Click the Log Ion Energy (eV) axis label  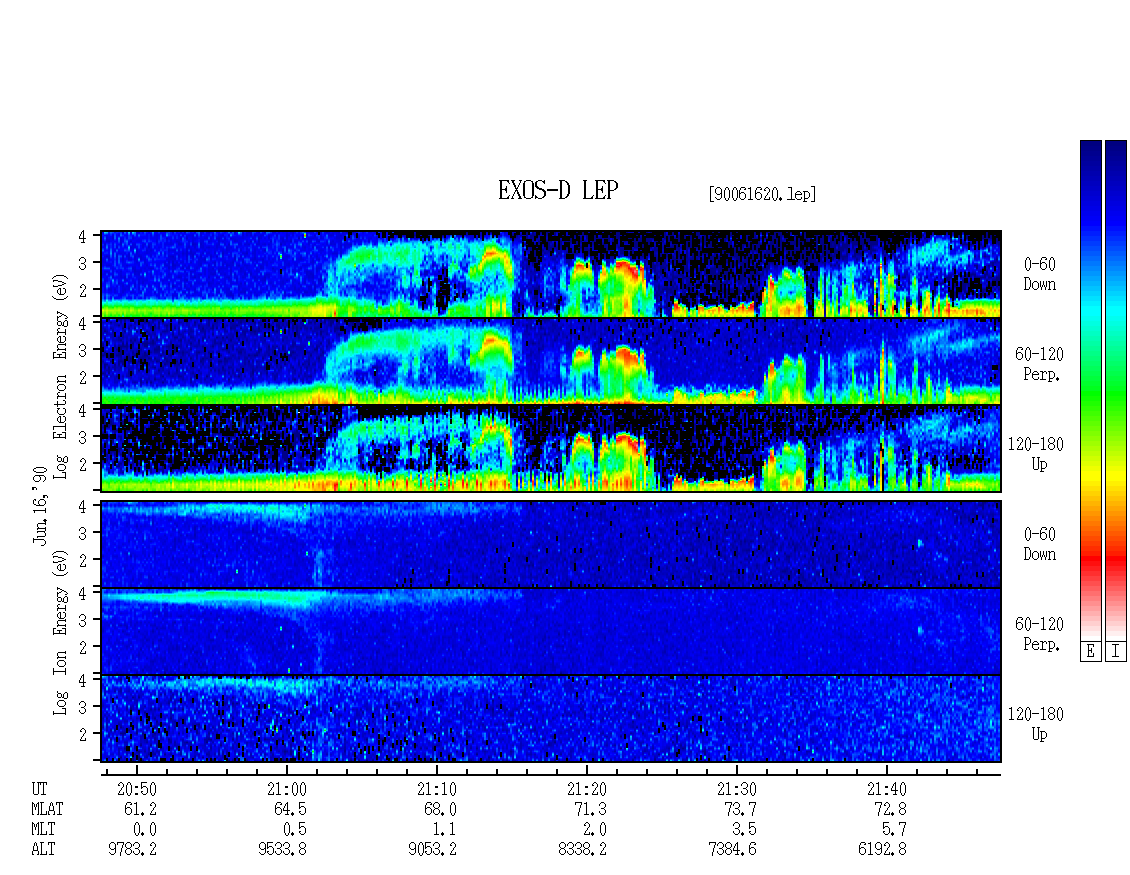point(61,632)
